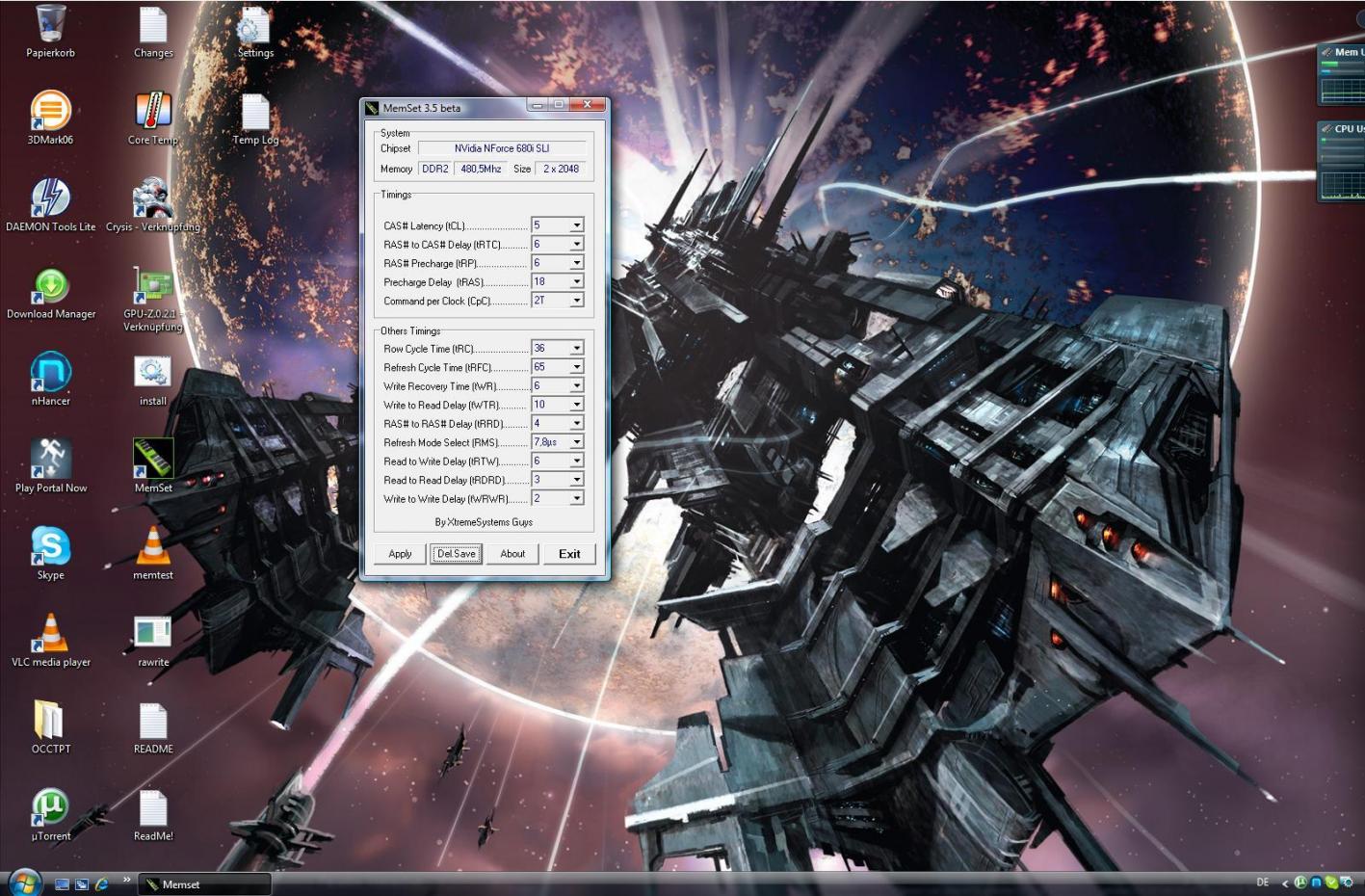Click the Mem usage sidebar gadget
Viewport: 1365px width, 896px height.
click(1342, 74)
